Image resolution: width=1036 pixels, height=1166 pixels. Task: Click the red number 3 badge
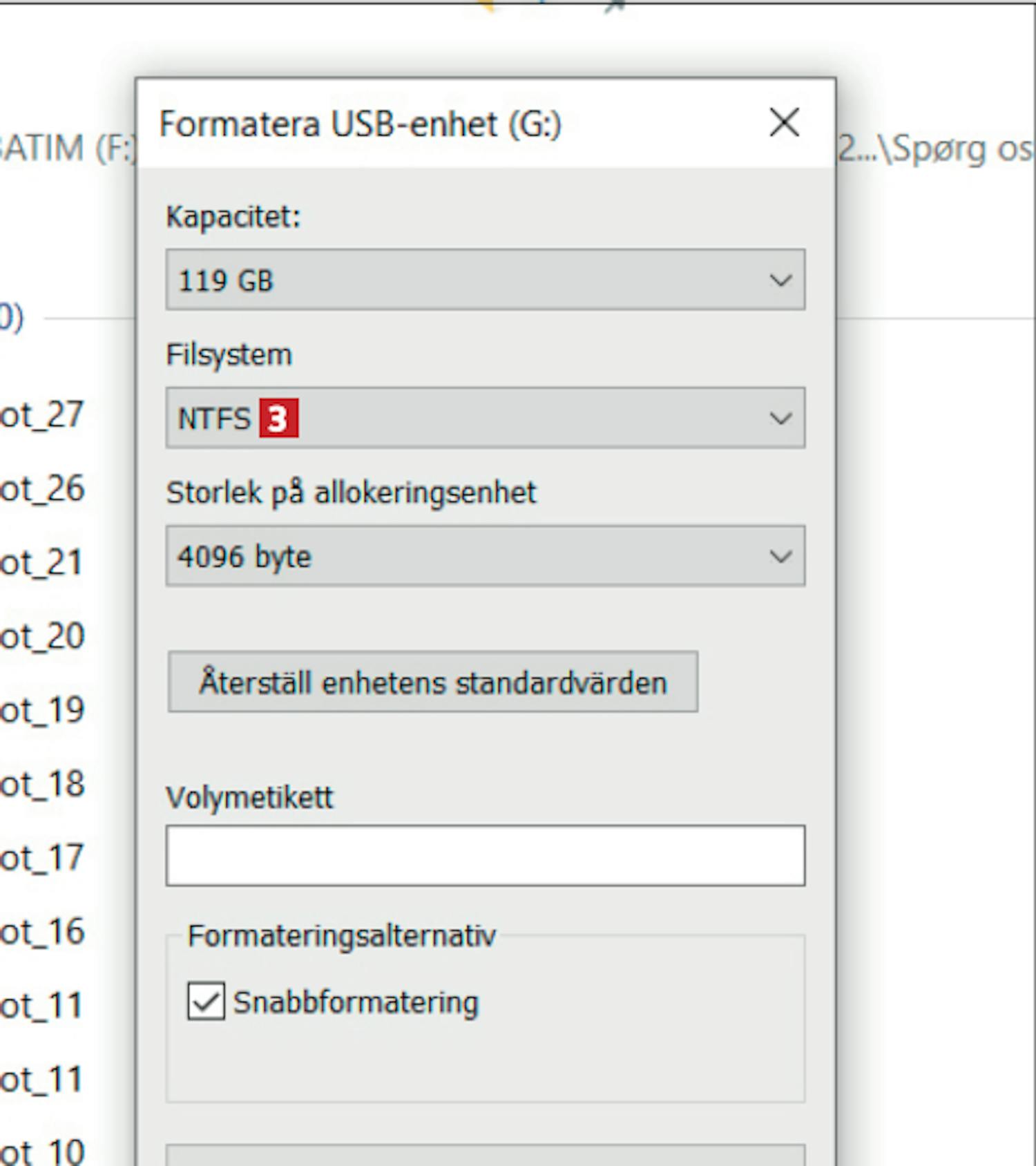click(278, 418)
